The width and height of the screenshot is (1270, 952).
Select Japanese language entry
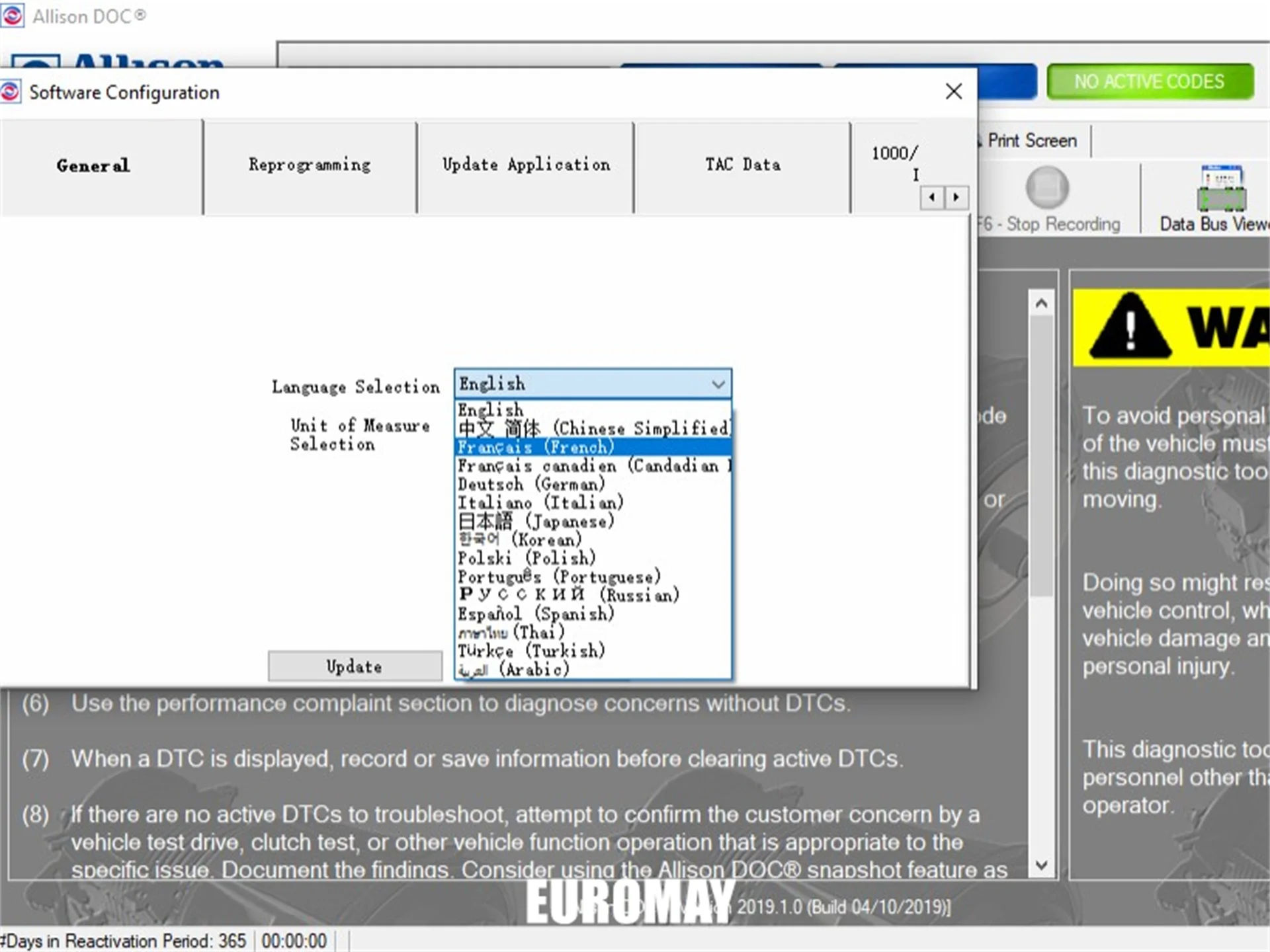coord(536,522)
